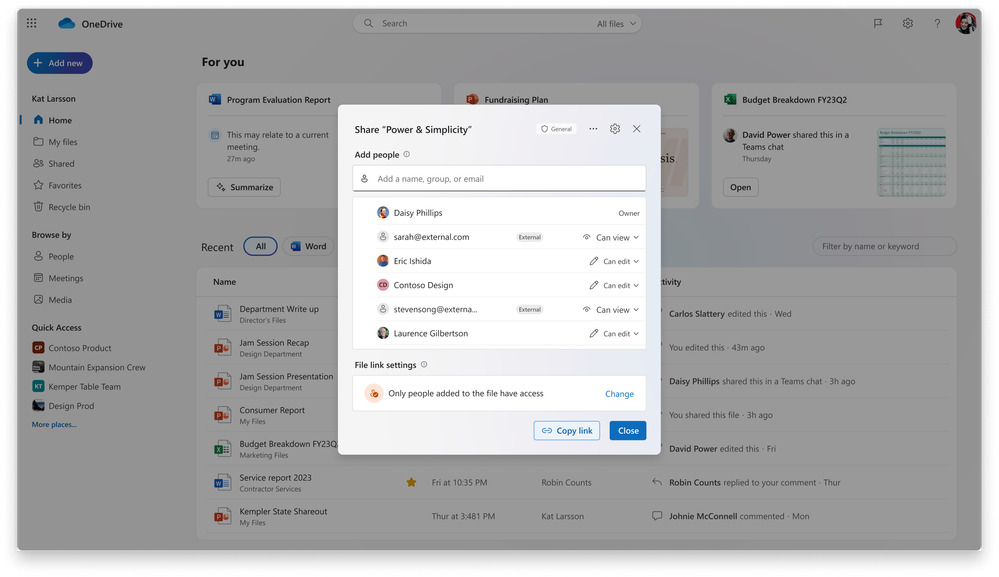The image size is (999, 577).
Task: Open the app launcher waffle icon
Action: [31, 22]
